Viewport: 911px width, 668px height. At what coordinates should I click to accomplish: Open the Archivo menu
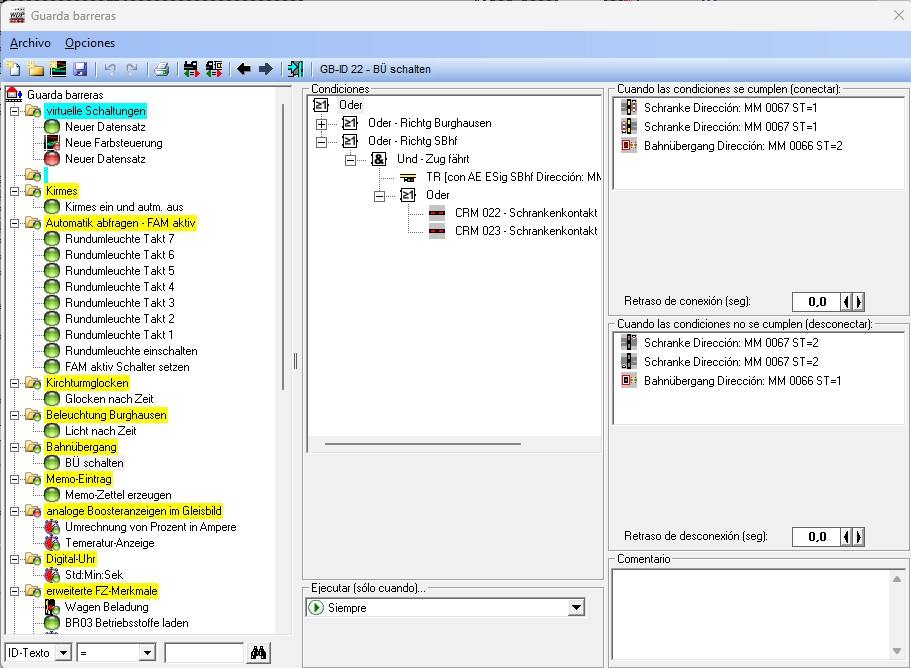[x=30, y=43]
